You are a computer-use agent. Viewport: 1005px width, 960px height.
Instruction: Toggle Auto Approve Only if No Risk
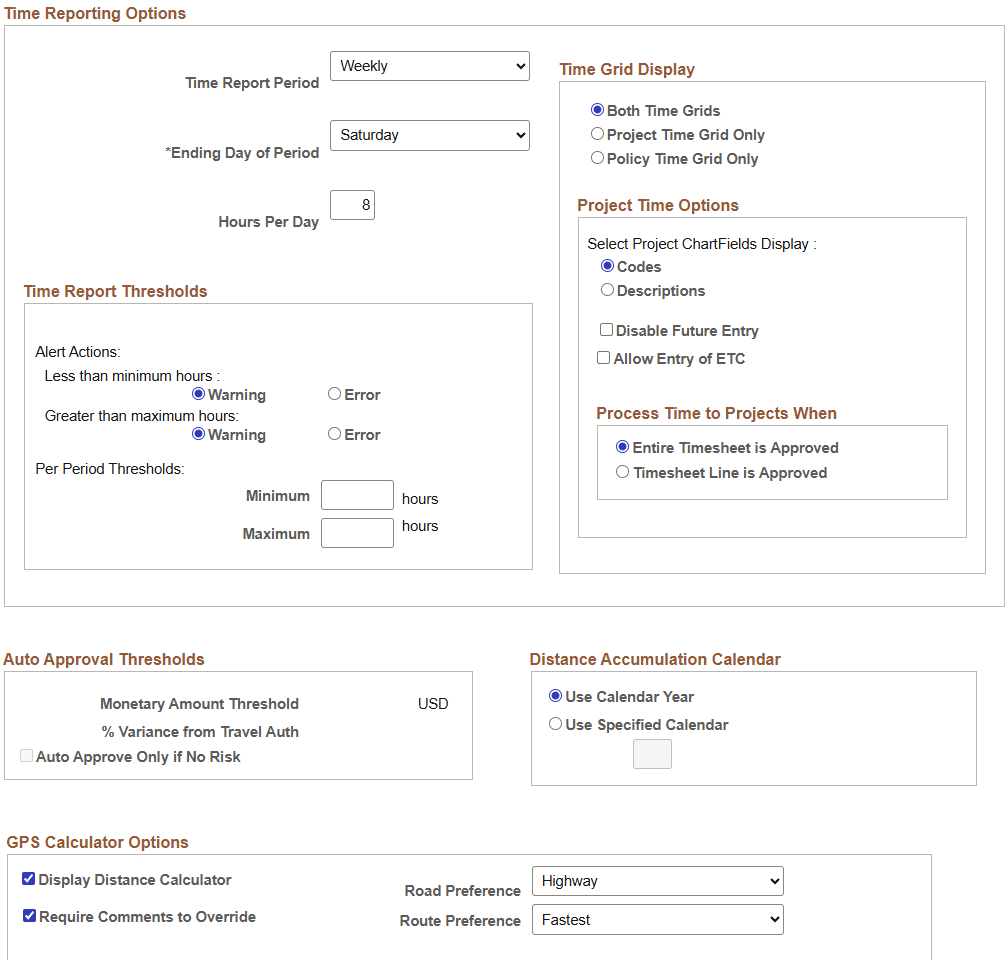(27, 756)
